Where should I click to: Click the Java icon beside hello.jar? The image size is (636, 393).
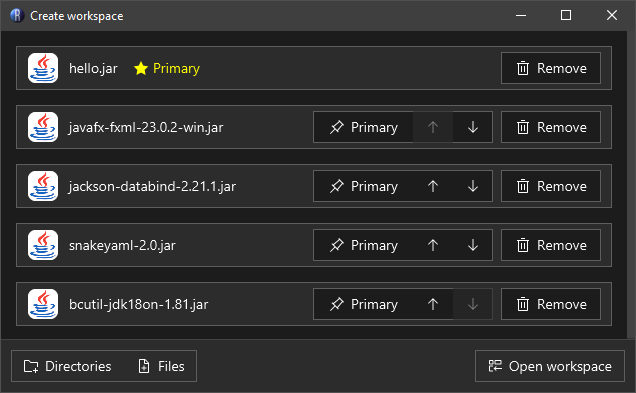pyautogui.click(x=43, y=68)
